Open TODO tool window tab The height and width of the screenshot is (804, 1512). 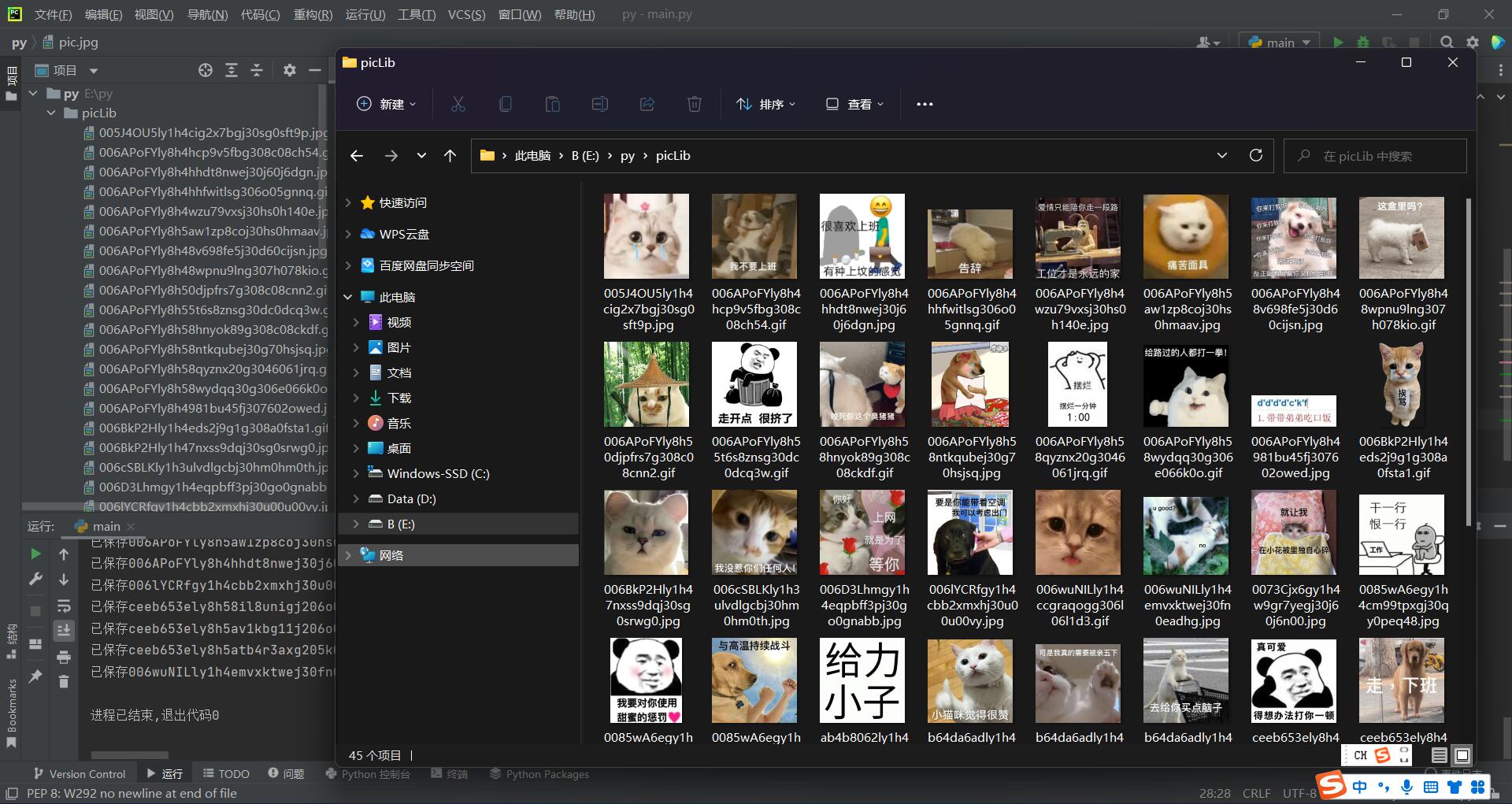(x=226, y=774)
